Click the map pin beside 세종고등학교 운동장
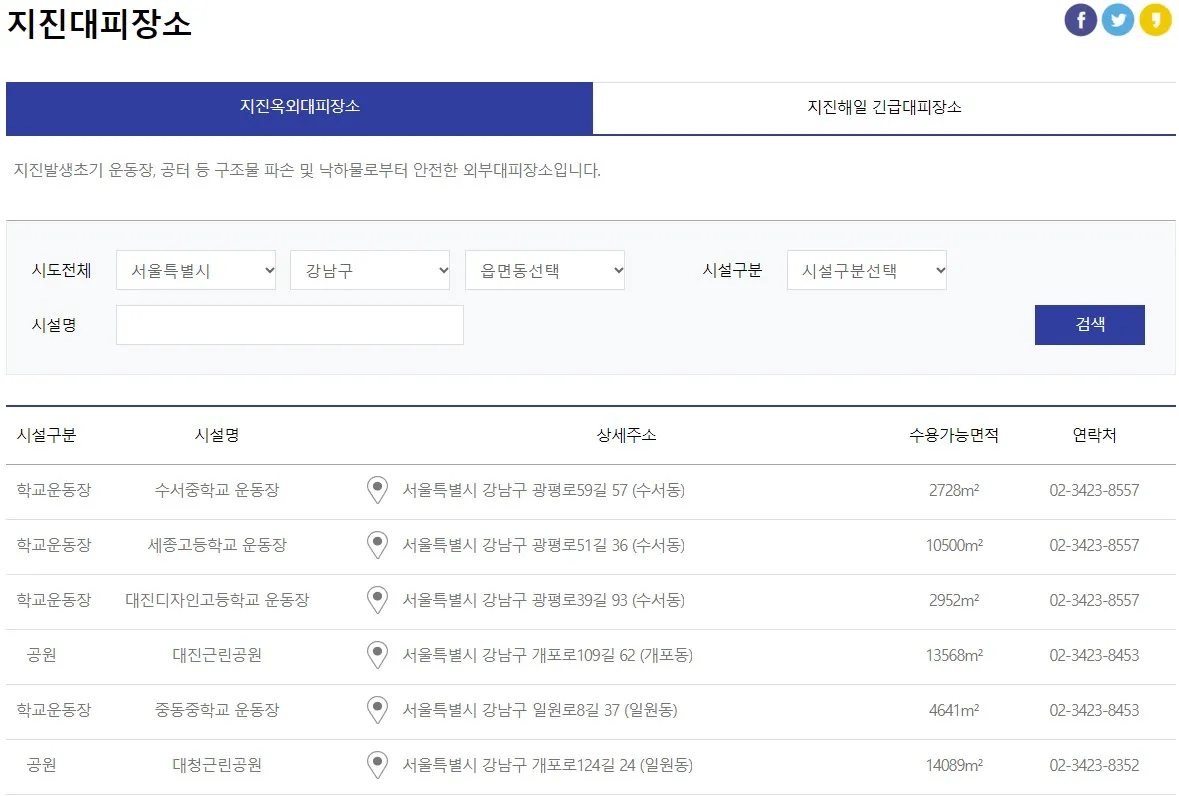This screenshot has width=1179, height=796. (x=377, y=545)
